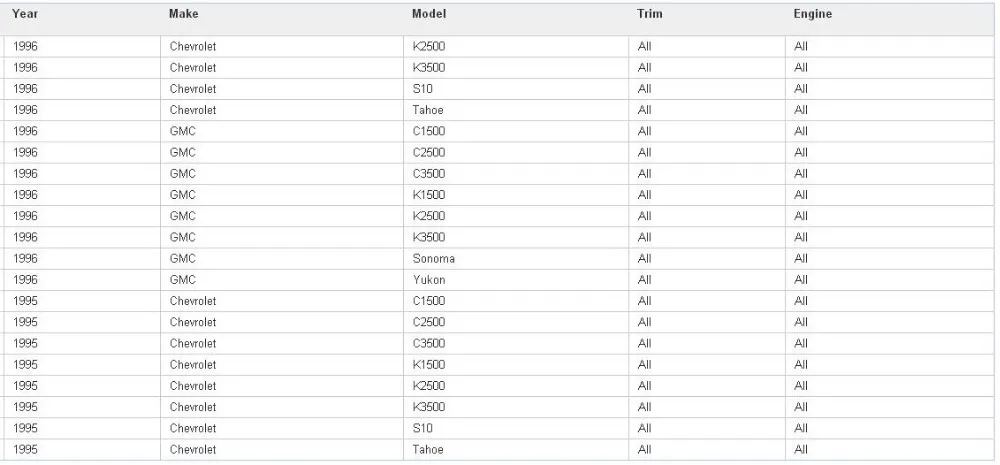Select the 1996 Chevrolet Tahoe model cell
This screenshot has height=465, width=1000.
428,110
